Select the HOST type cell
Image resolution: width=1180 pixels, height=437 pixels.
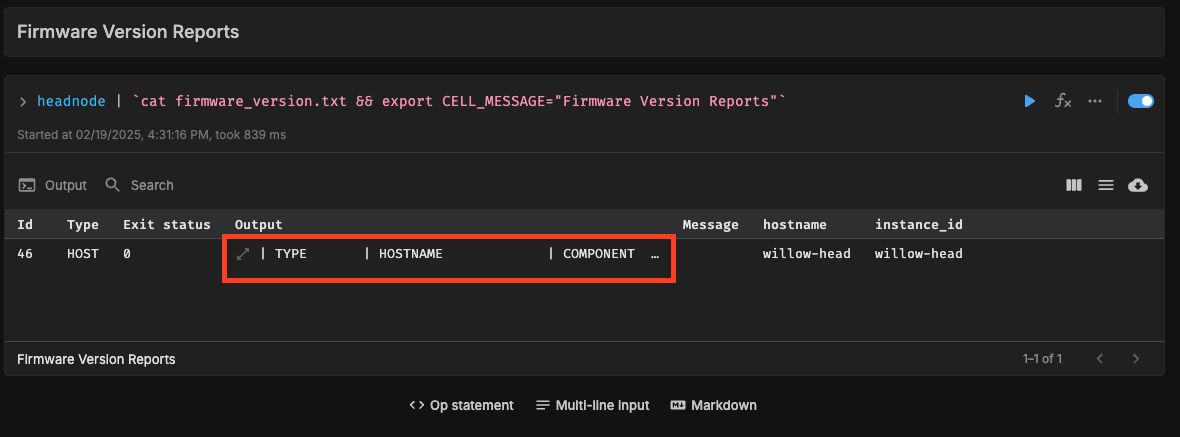pos(82,254)
